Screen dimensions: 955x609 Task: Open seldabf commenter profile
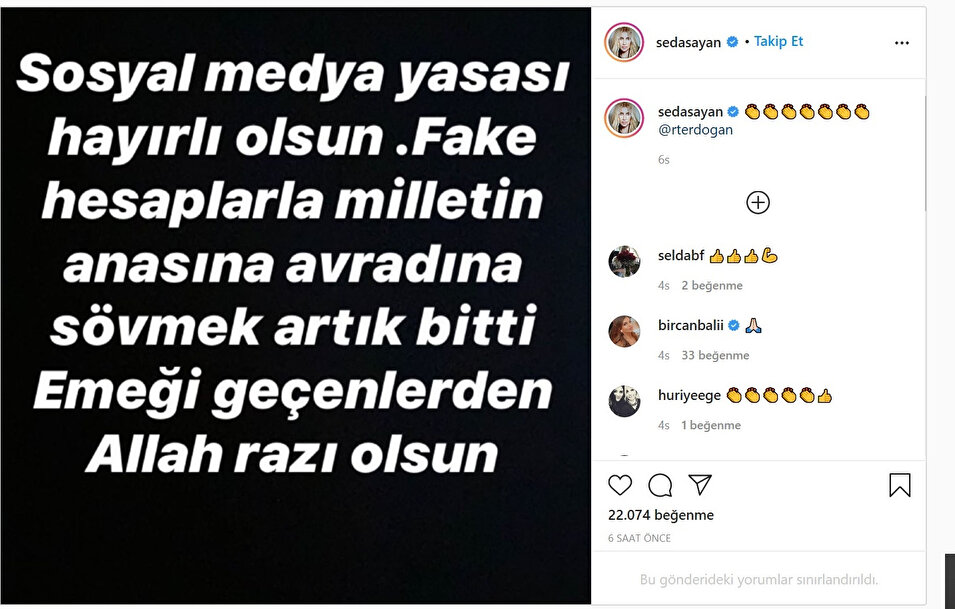click(681, 256)
